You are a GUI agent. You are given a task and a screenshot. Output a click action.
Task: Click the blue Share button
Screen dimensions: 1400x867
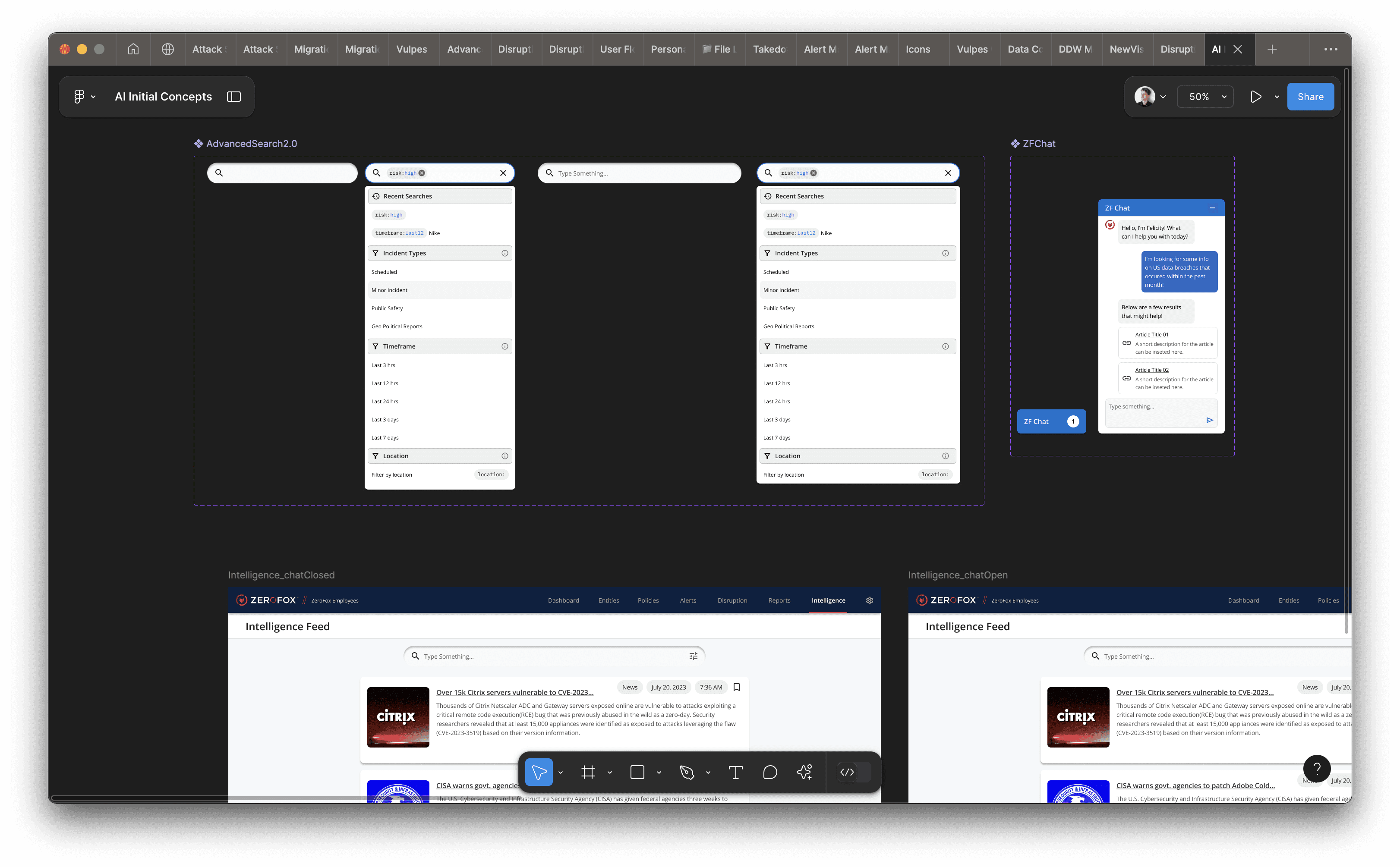point(1310,97)
